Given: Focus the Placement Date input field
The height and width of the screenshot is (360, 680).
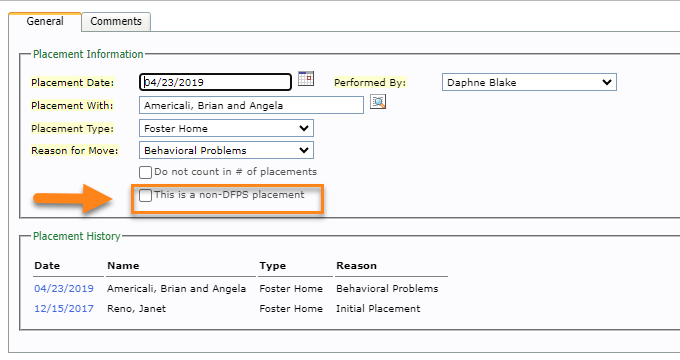Looking at the screenshot, I should (215, 82).
